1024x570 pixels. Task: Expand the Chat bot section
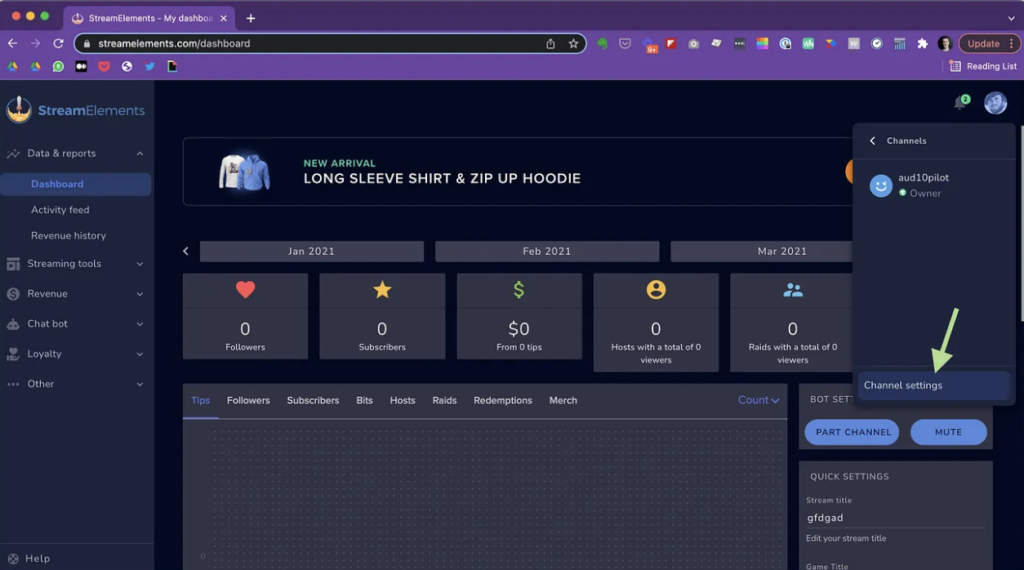point(76,324)
